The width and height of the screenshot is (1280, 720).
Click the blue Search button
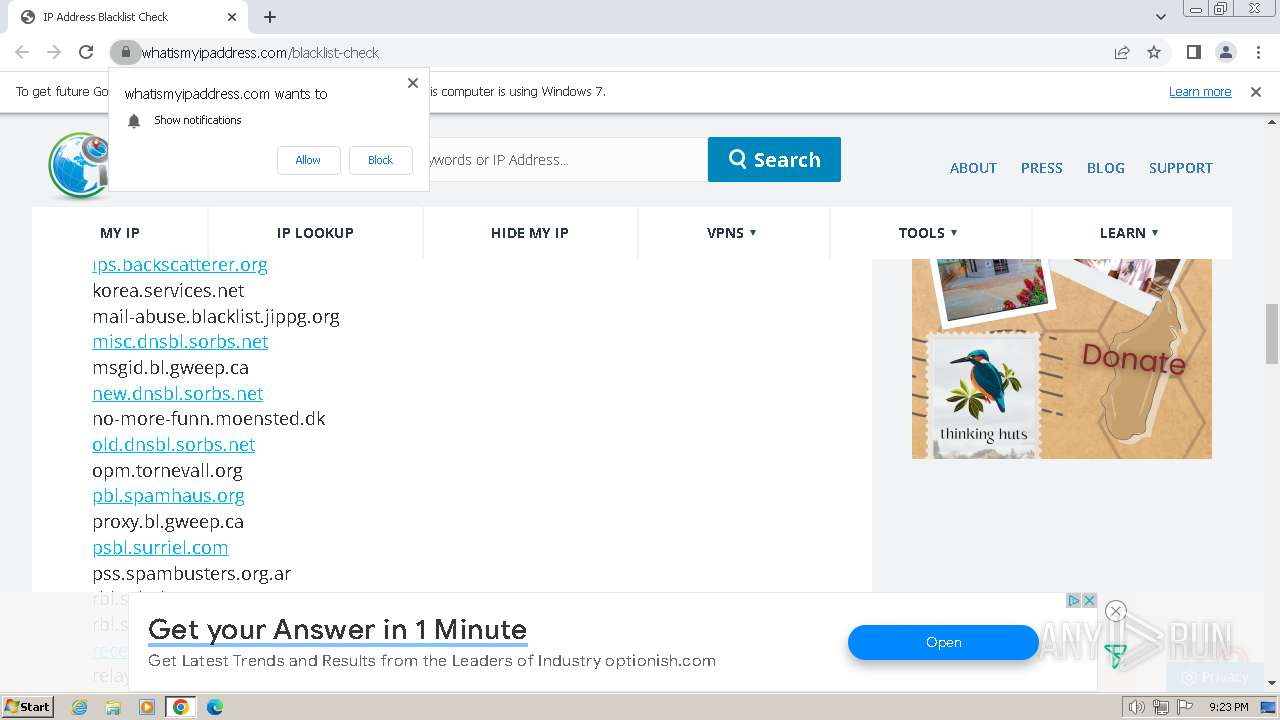coord(774,160)
